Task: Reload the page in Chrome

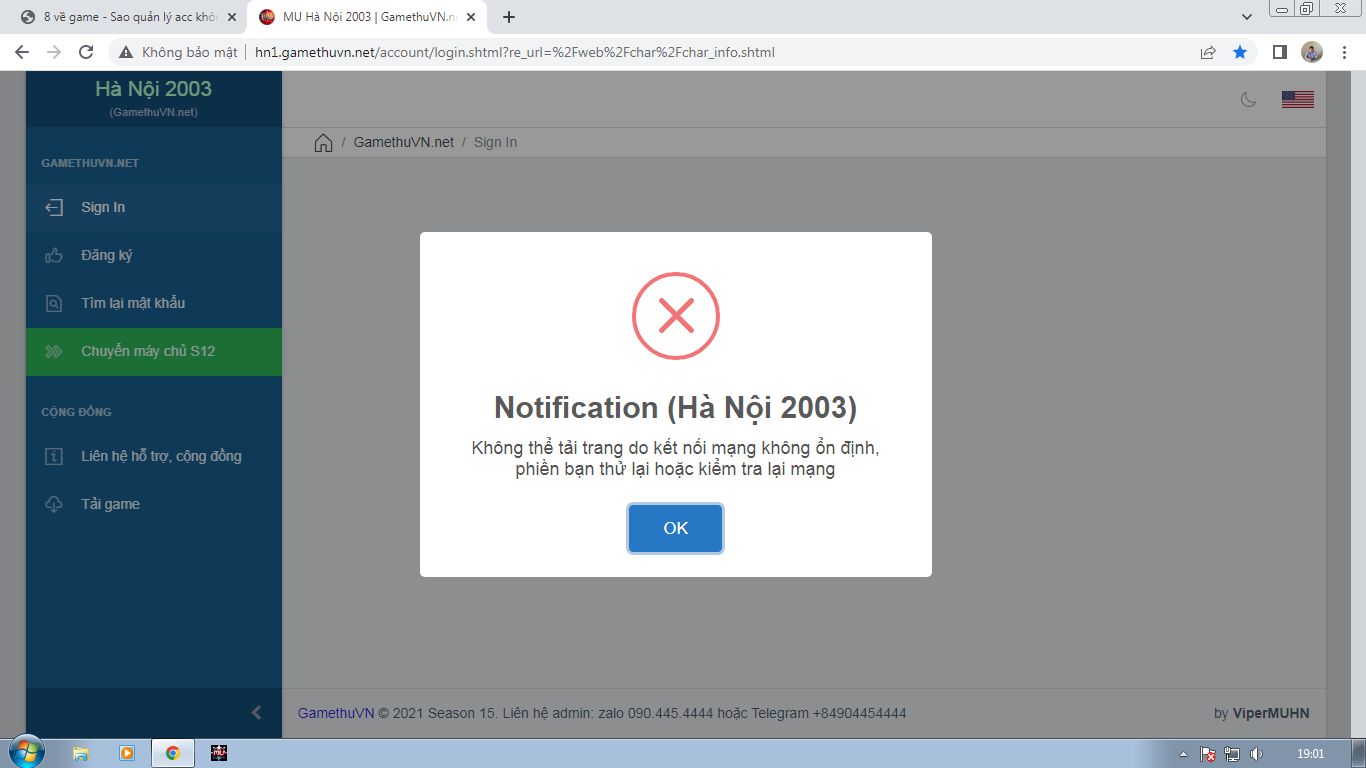Action: (86, 52)
